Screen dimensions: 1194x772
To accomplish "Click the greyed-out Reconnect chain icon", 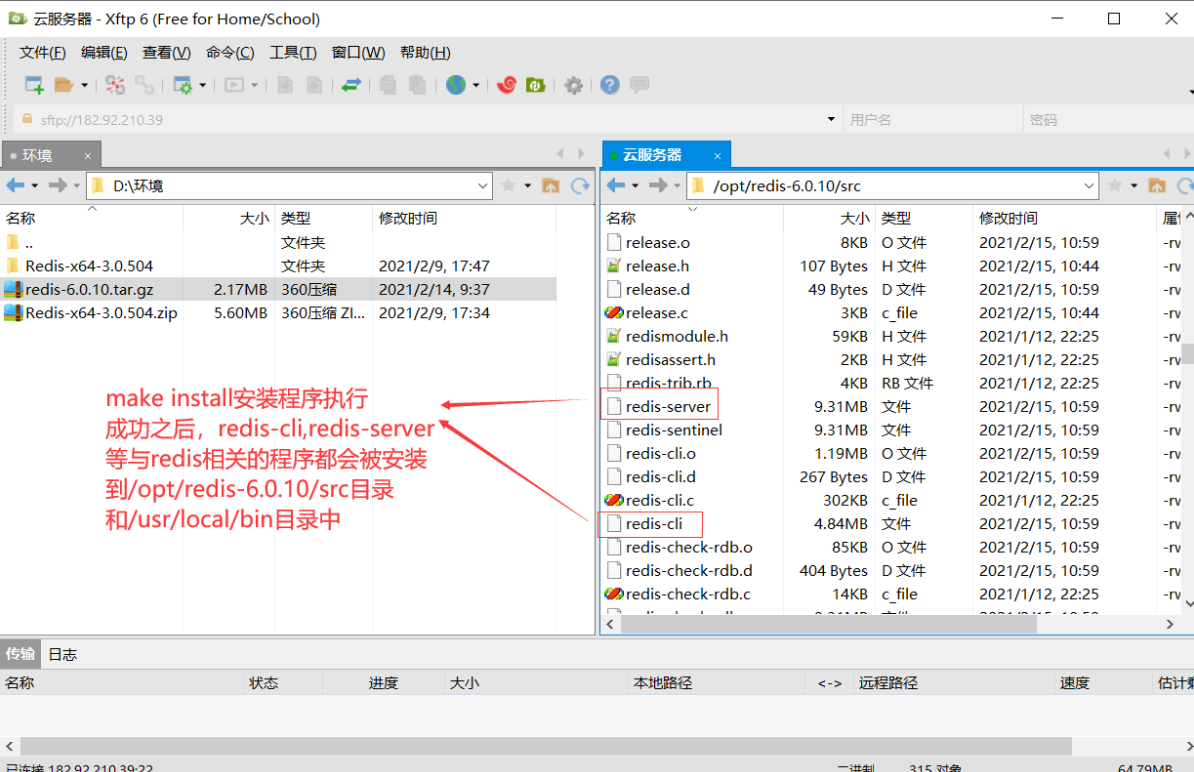I will click(x=144, y=85).
